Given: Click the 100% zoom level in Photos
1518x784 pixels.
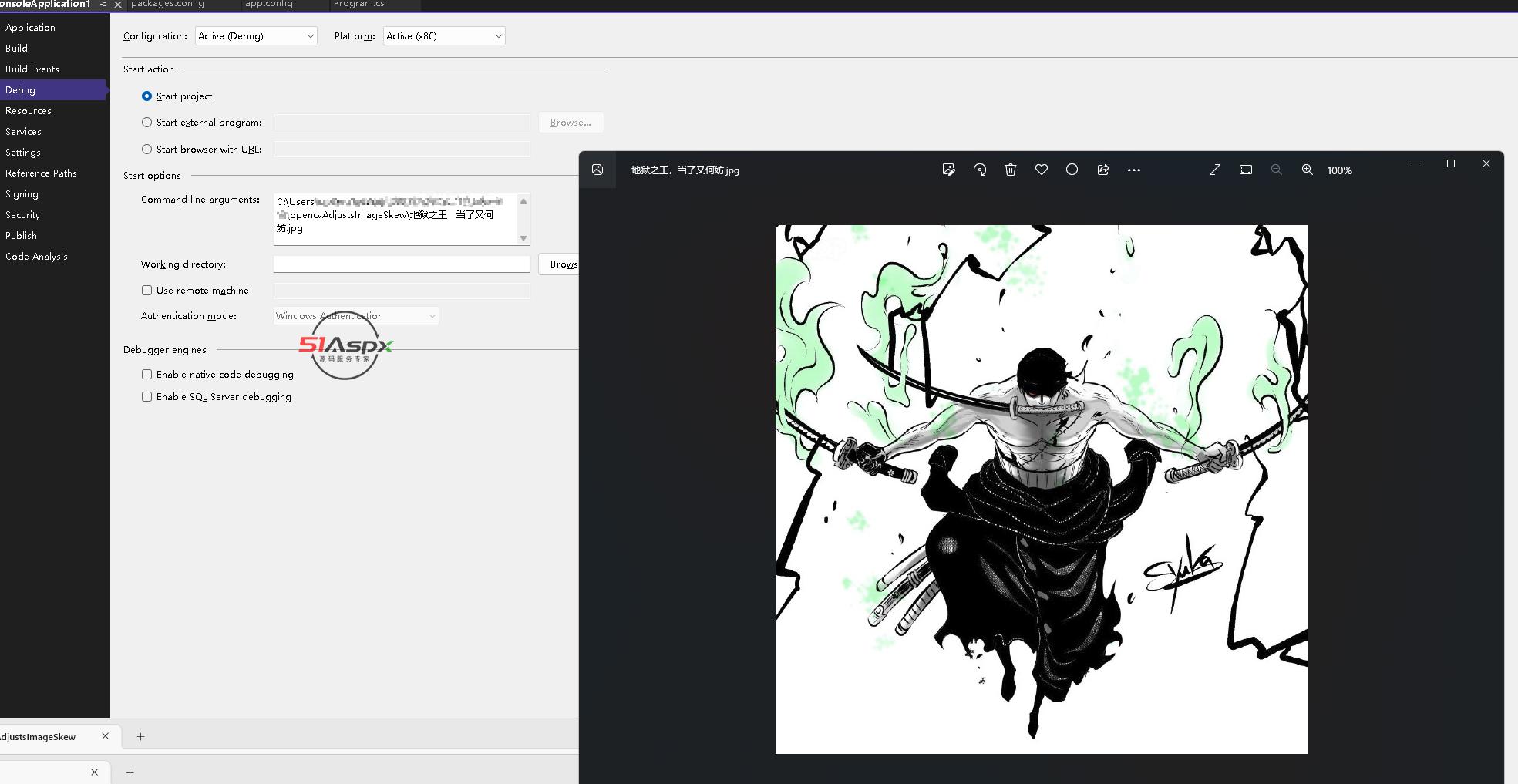Looking at the screenshot, I should tap(1339, 170).
